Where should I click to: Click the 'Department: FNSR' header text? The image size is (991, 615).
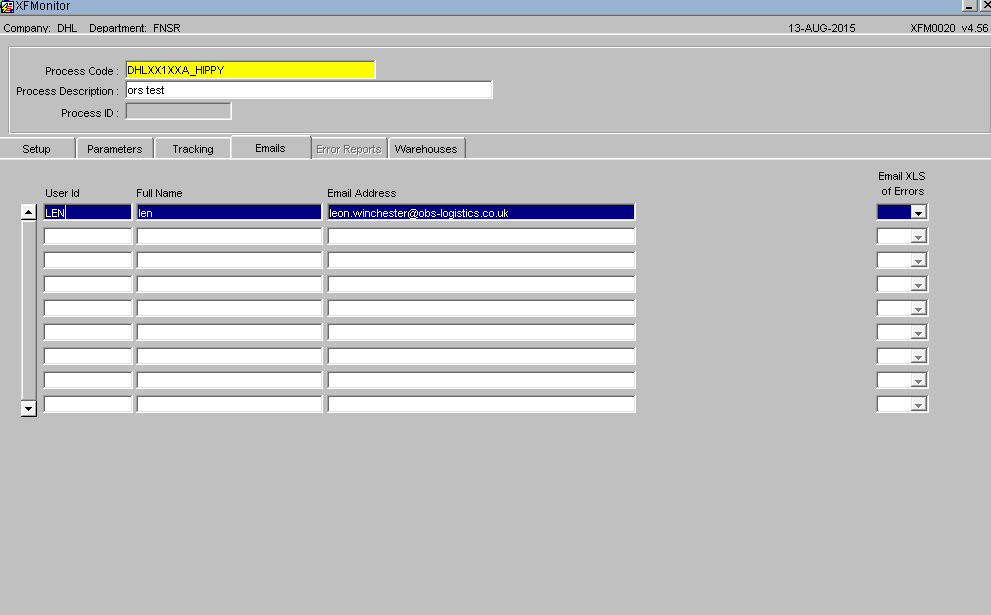(135, 28)
